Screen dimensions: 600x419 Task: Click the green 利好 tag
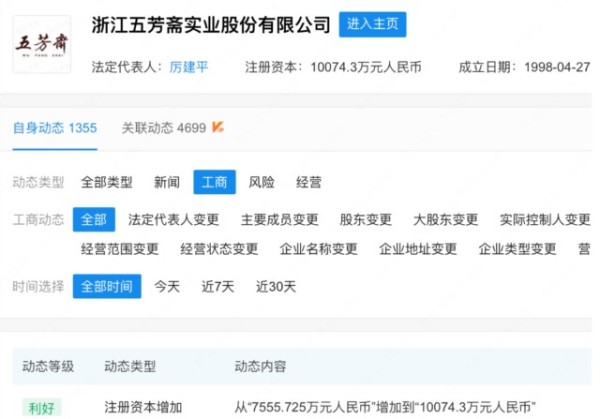coord(42,408)
